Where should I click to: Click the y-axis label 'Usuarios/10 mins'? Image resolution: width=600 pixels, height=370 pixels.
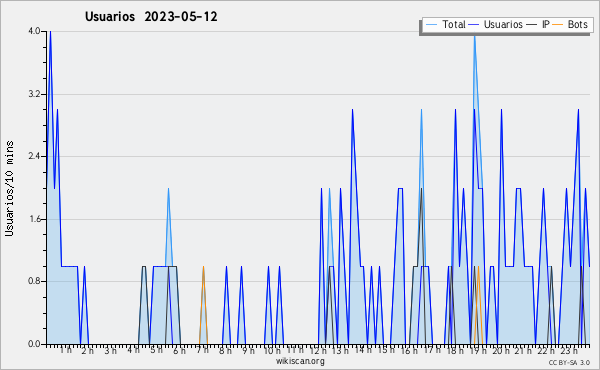click(10, 188)
